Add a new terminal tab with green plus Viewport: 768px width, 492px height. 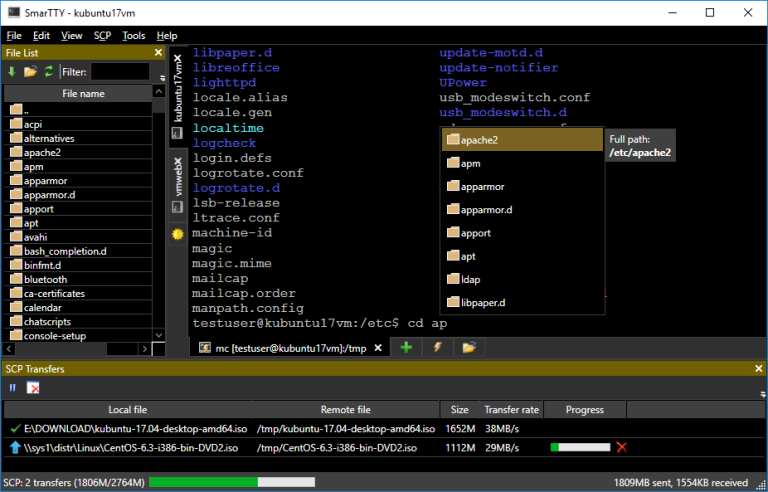click(x=406, y=347)
